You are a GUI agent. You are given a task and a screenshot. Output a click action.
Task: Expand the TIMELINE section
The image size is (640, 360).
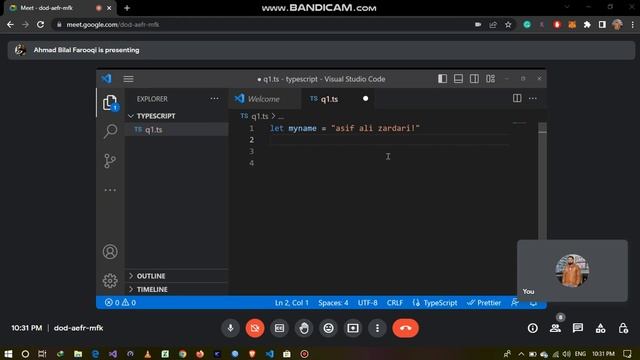coord(176,289)
